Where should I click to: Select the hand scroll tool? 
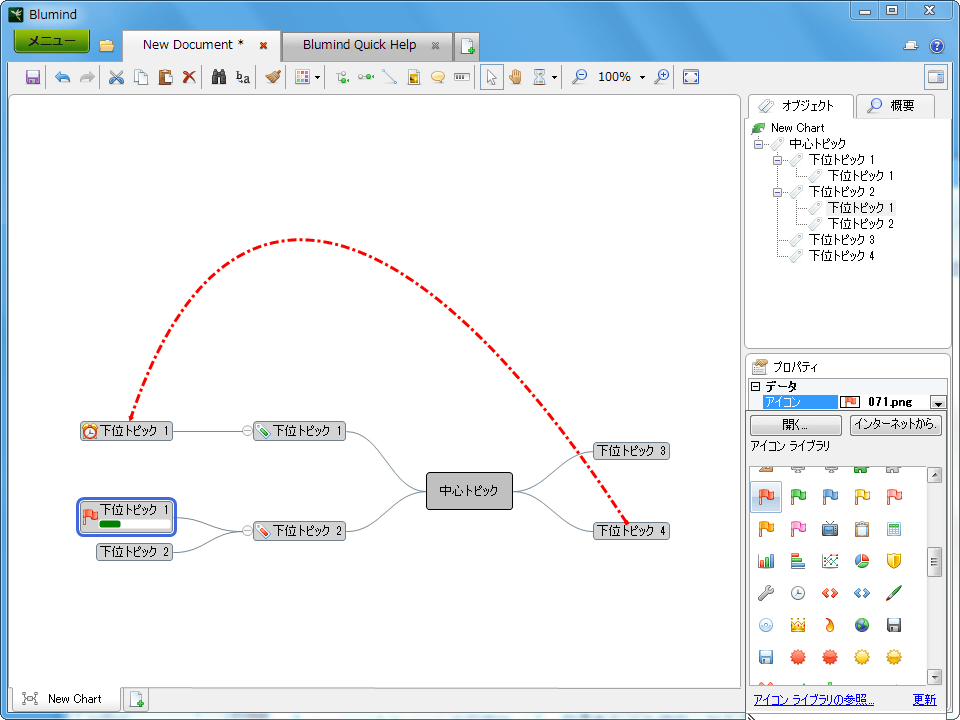click(x=516, y=77)
